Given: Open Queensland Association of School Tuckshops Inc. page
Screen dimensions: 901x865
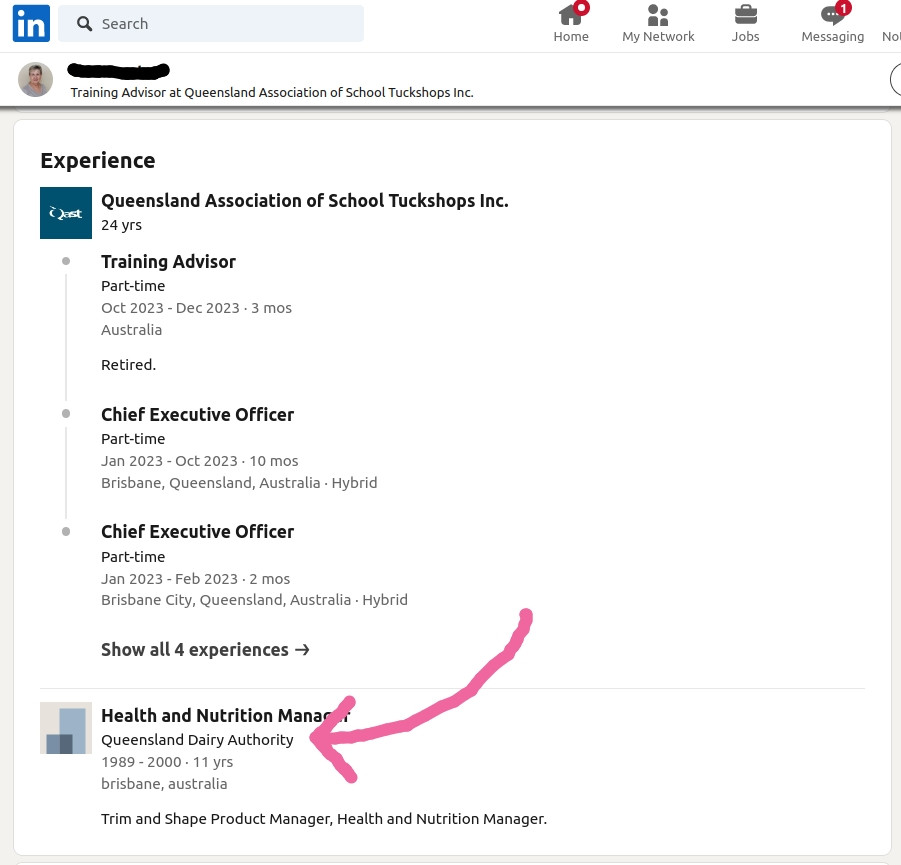Looking at the screenshot, I should point(305,201).
